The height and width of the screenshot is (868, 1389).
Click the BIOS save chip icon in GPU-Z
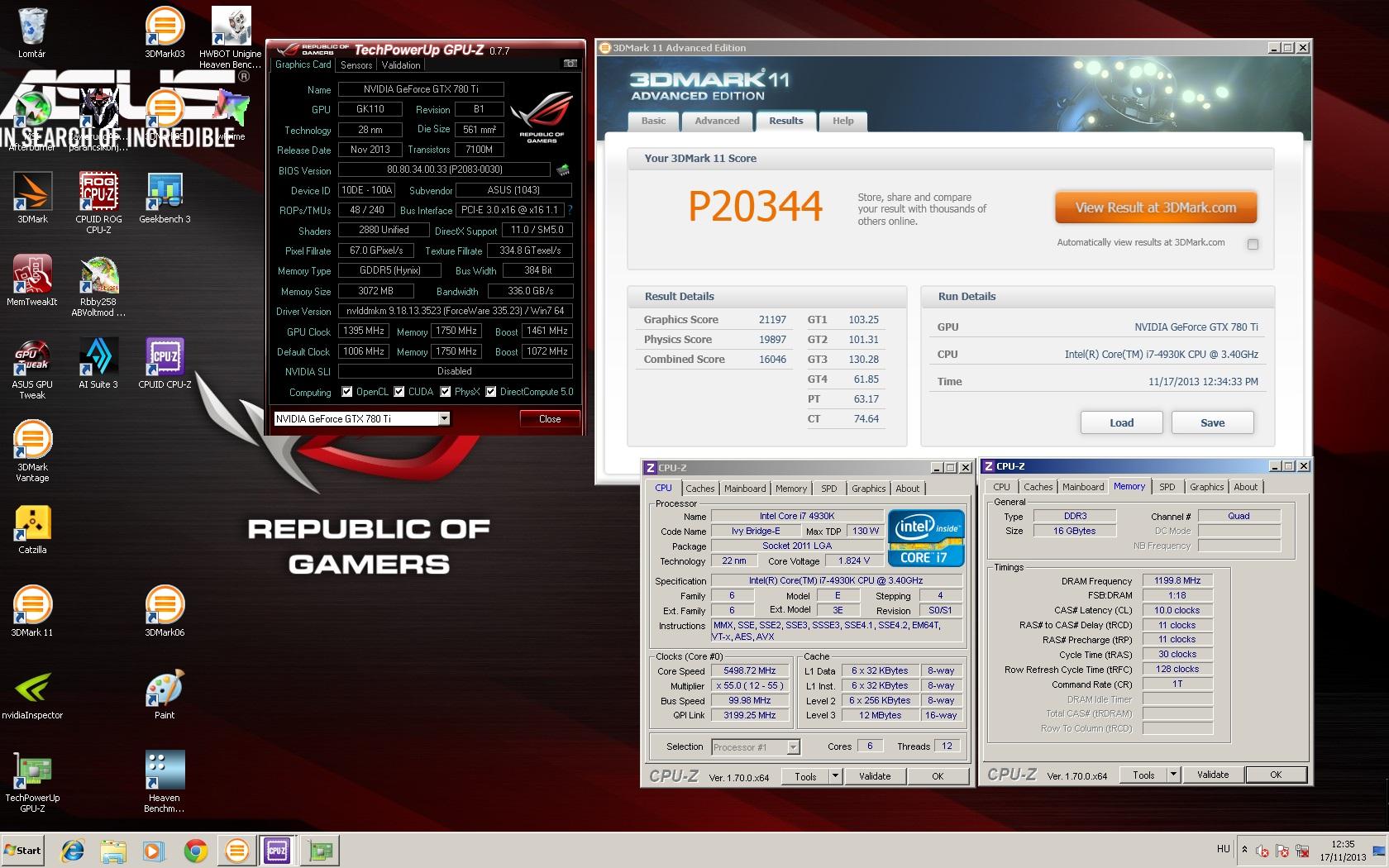[x=563, y=169]
